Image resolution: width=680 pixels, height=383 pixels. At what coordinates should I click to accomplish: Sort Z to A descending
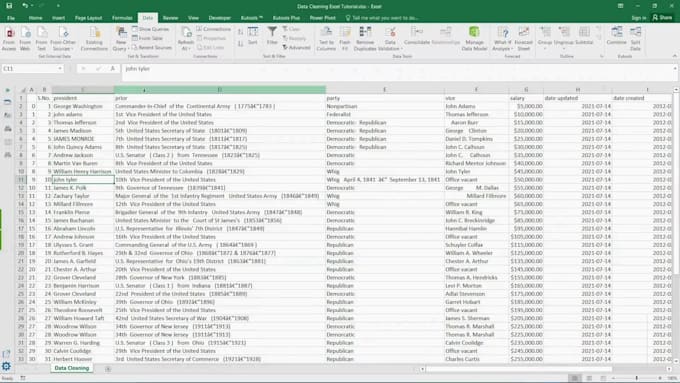(x=240, y=43)
